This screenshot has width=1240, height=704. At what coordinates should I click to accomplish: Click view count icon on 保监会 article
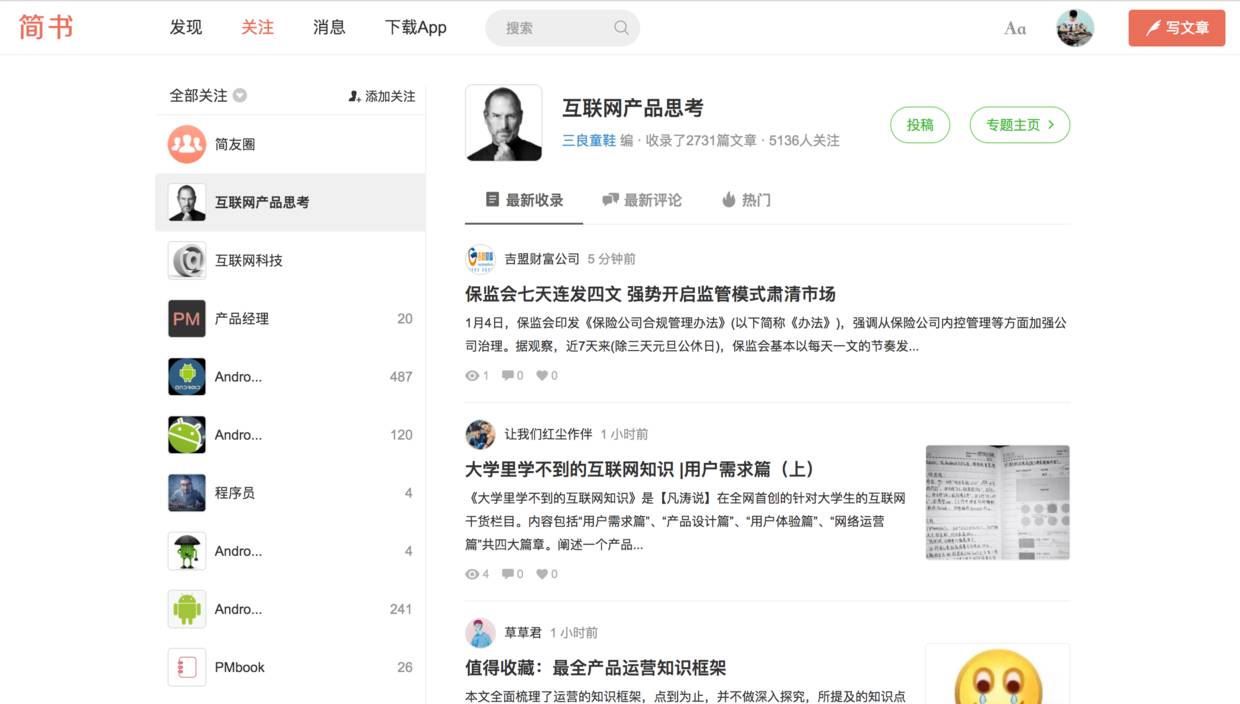coord(472,376)
